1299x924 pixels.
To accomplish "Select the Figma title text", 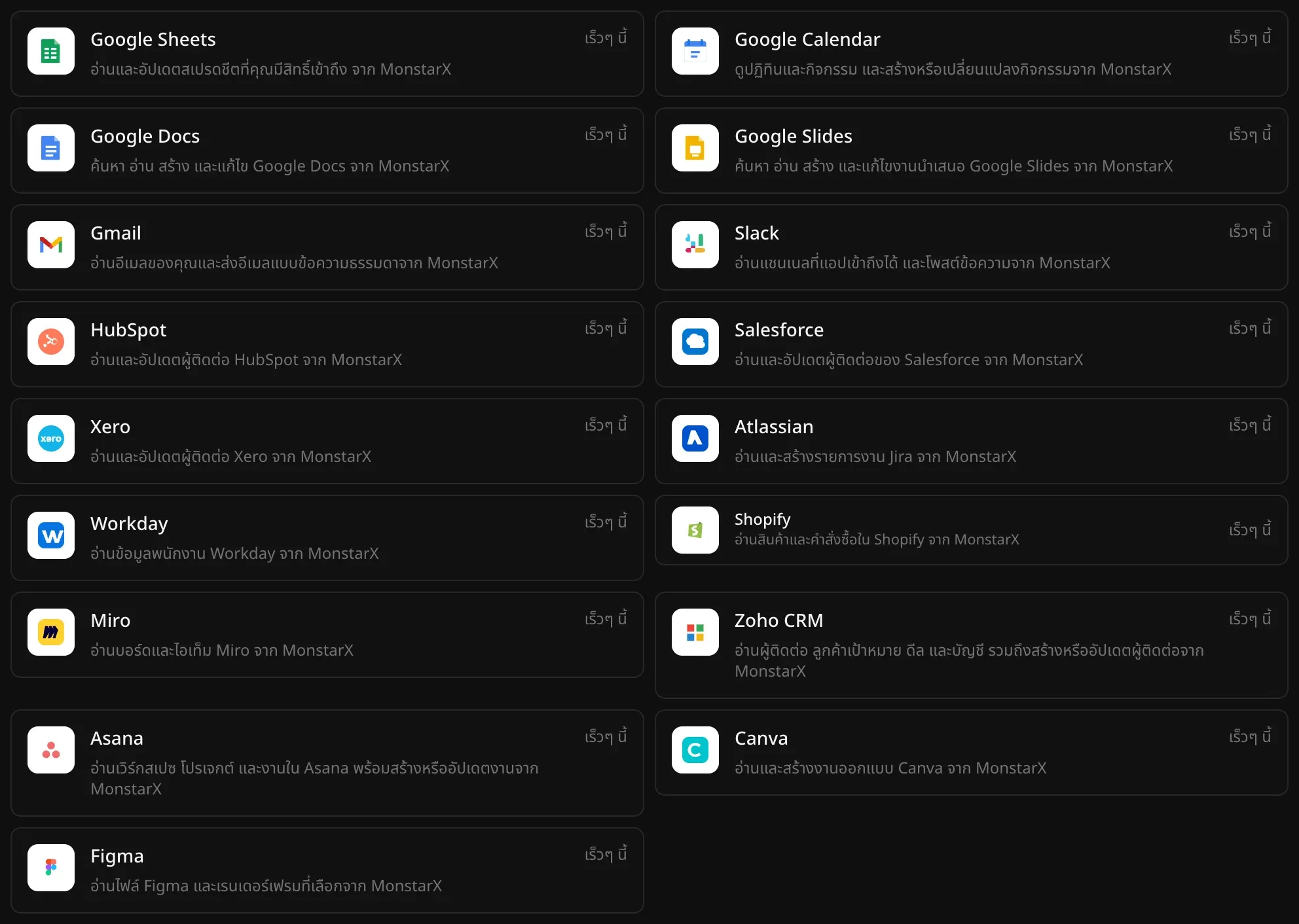I will (x=117, y=856).
